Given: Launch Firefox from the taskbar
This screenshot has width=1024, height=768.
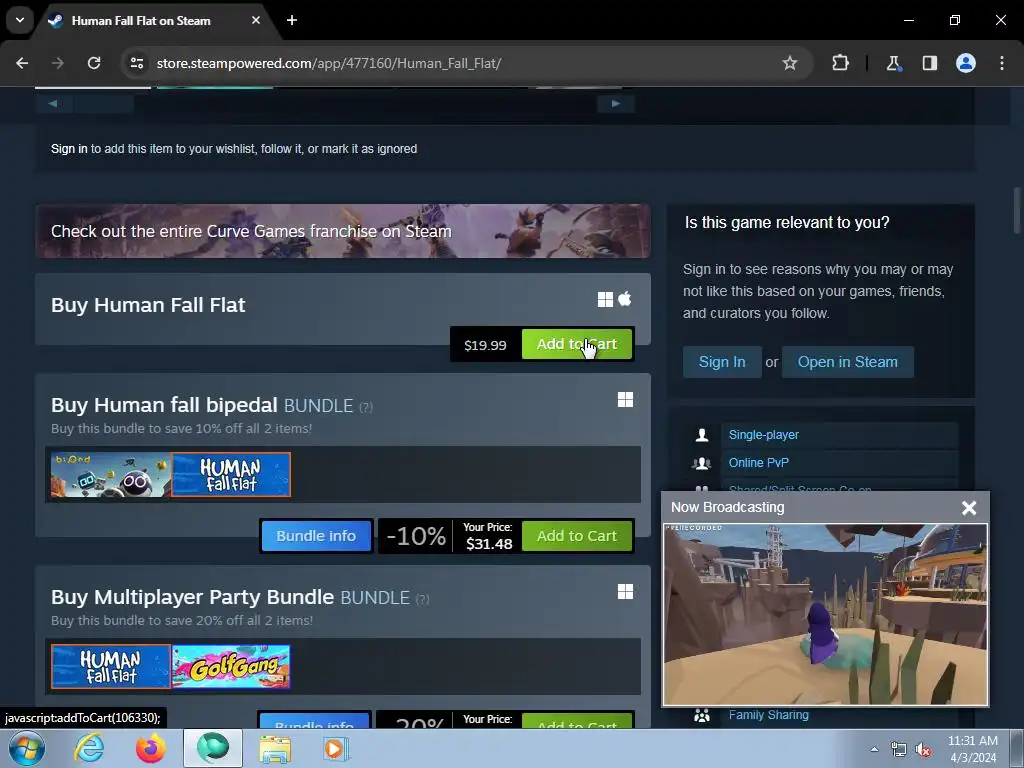Looking at the screenshot, I should (x=150, y=748).
